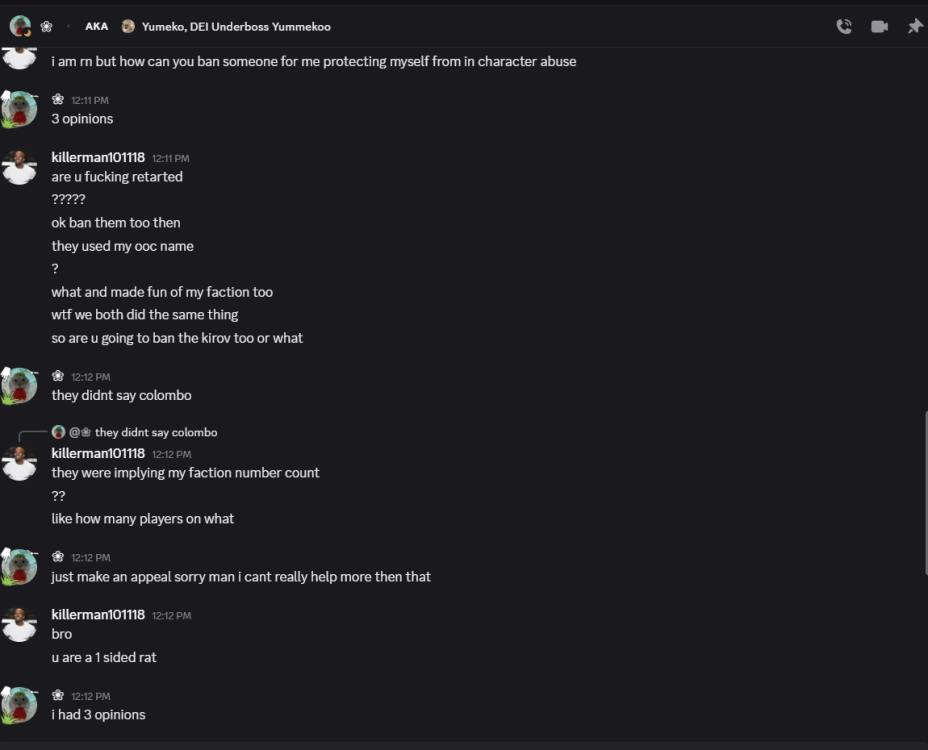Click the AKA nicknames "Yumeko, DEI Underboss Yummekoo"

tap(236, 27)
